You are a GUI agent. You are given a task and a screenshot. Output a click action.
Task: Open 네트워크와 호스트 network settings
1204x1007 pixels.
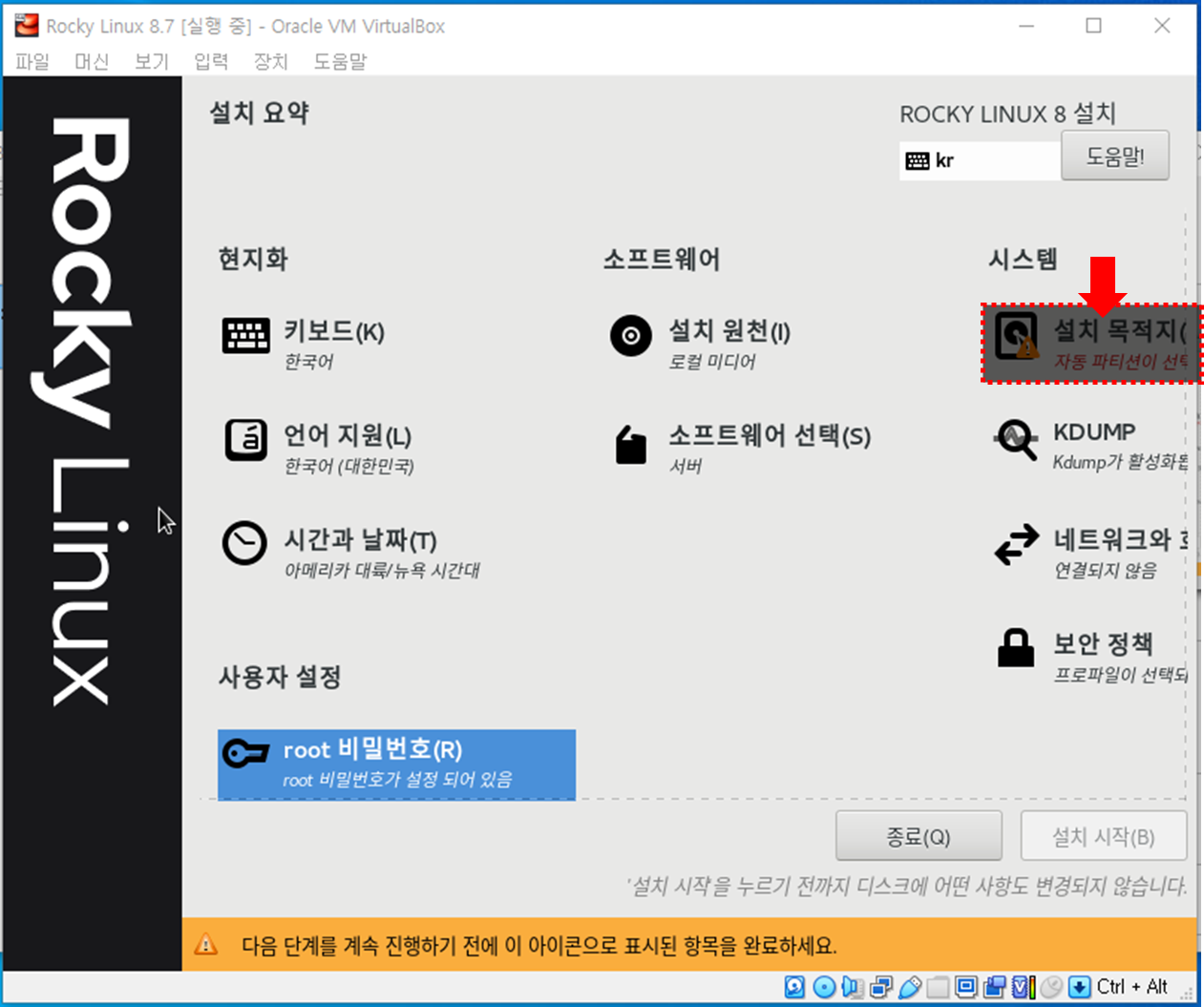click(x=1090, y=553)
